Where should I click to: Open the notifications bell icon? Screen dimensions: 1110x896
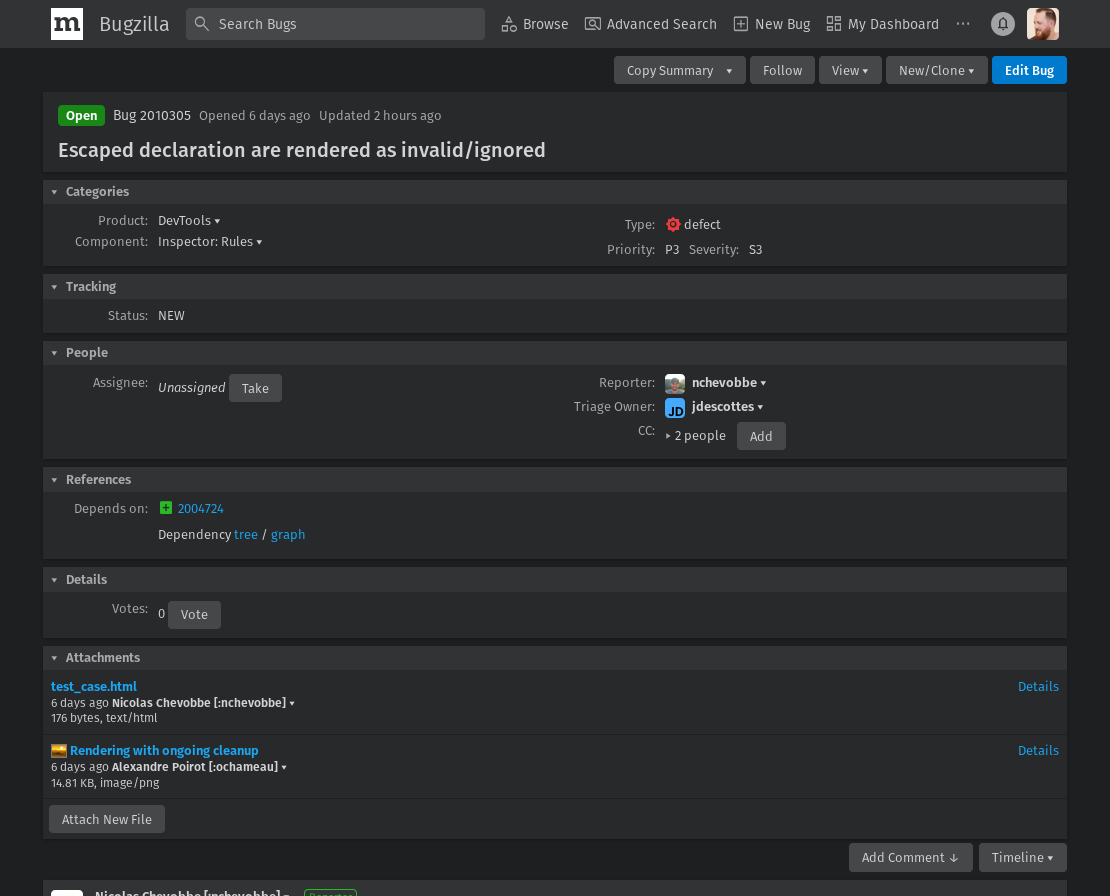pos(1002,24)
